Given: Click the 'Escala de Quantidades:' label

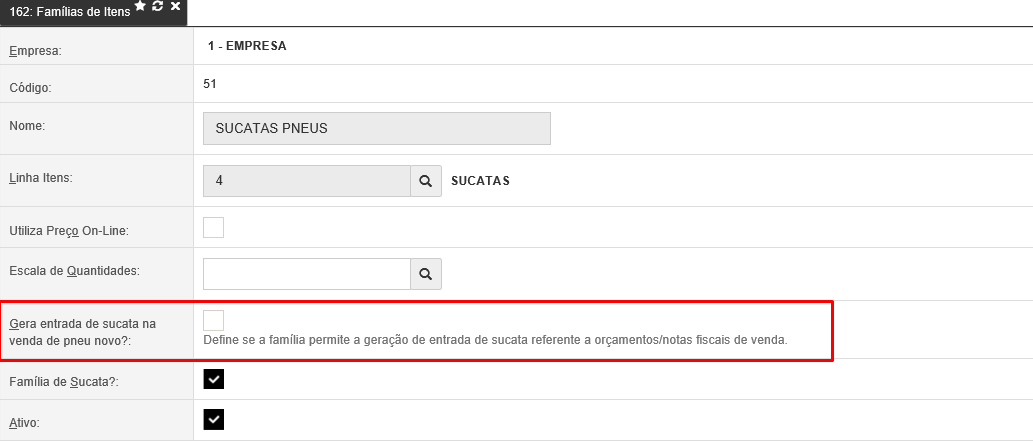Looking at the screenshot, I should (x=74, y=271).
